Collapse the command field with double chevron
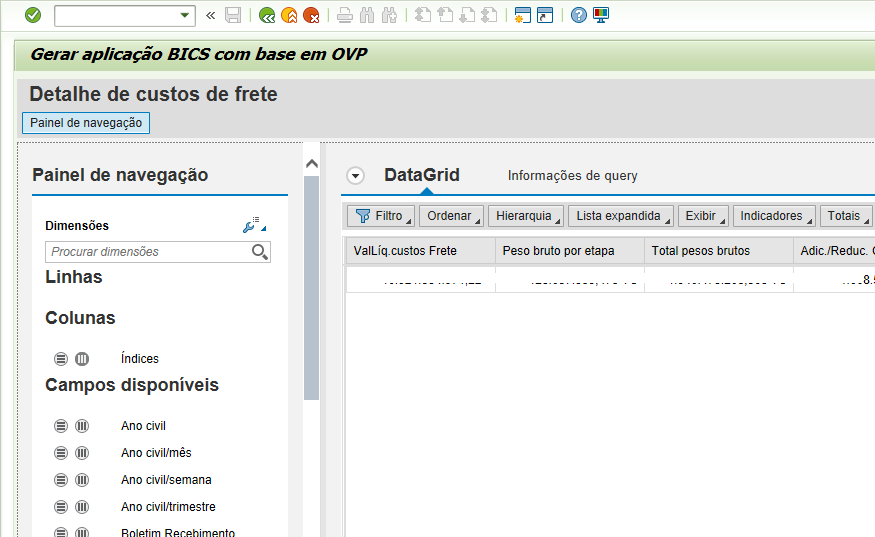 (210, 16)
